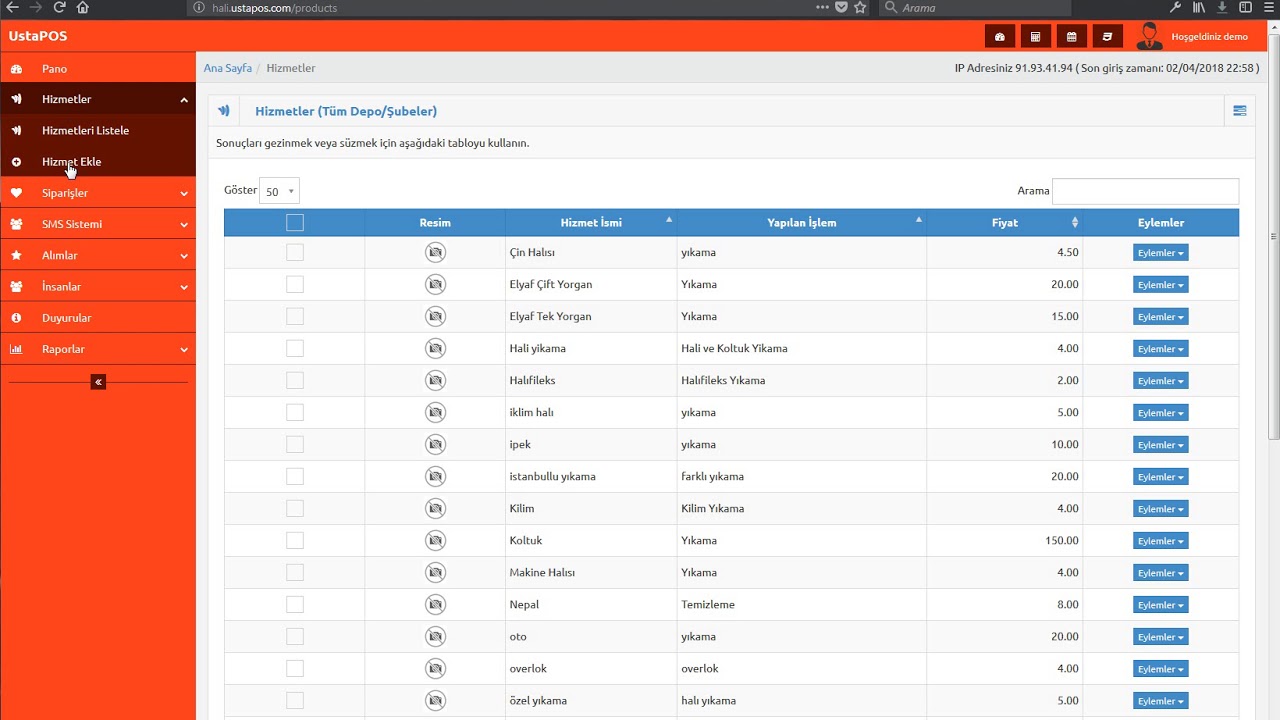1280x720 pixels.
Task: Click the user avatar icon
Action: coord(1149,36)
